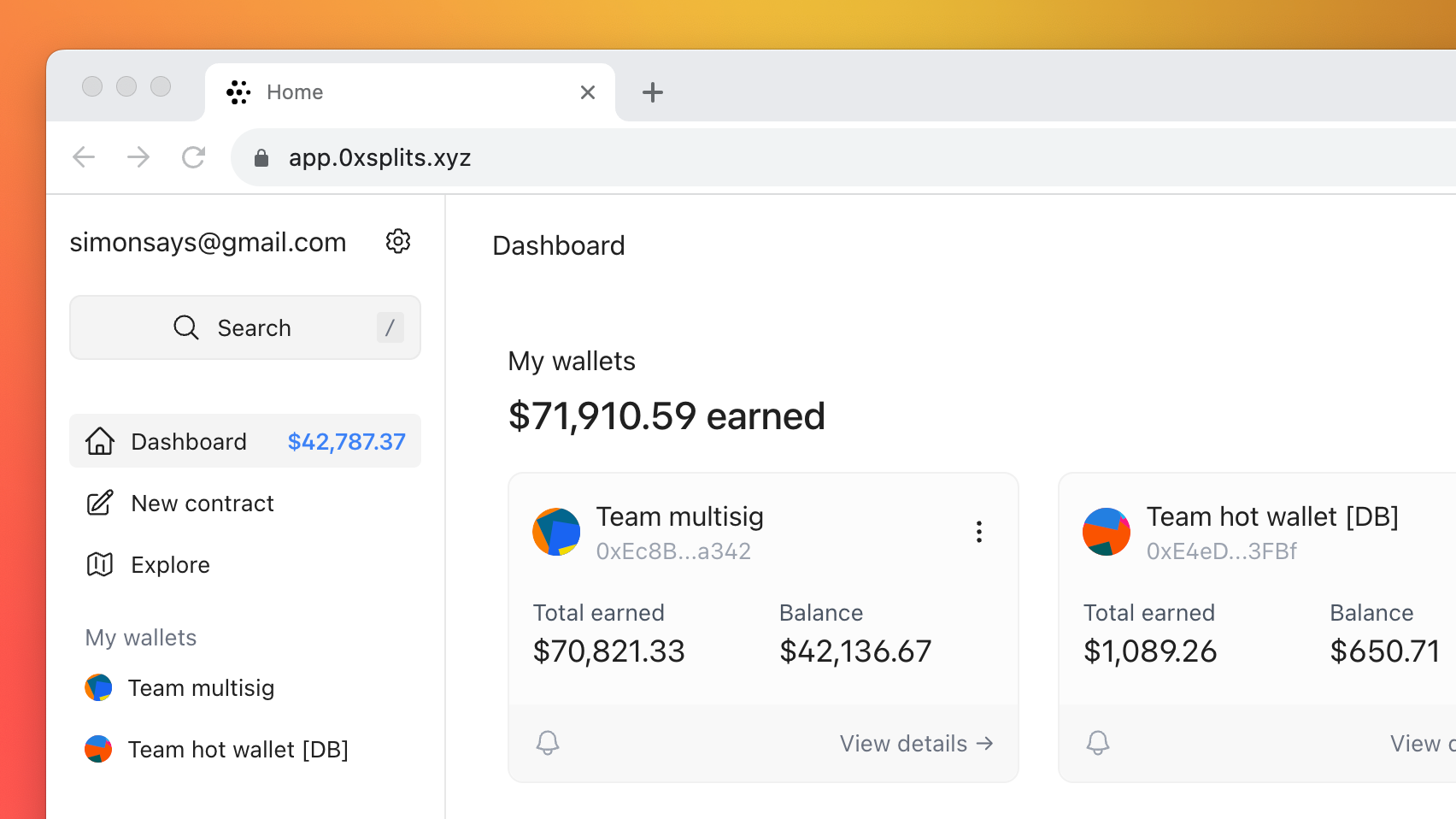
Task: Open the settings gear next to the email
Action: click(398, 242)
